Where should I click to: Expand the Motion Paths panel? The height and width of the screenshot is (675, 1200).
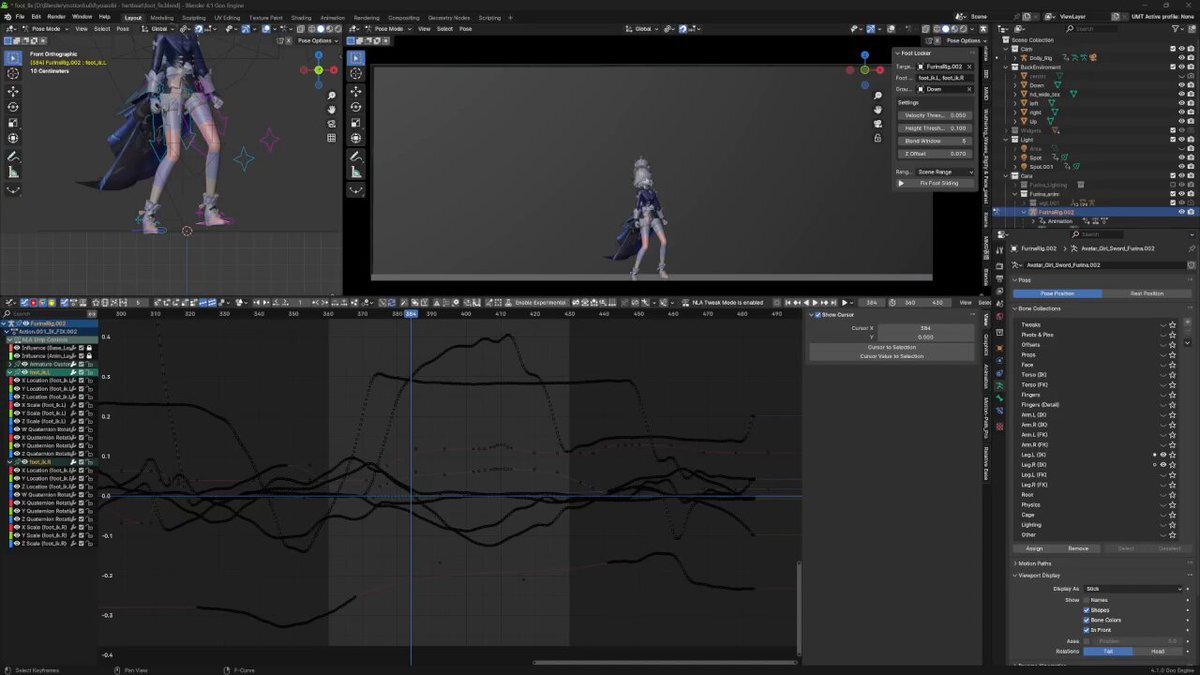tap(1036, 563)
